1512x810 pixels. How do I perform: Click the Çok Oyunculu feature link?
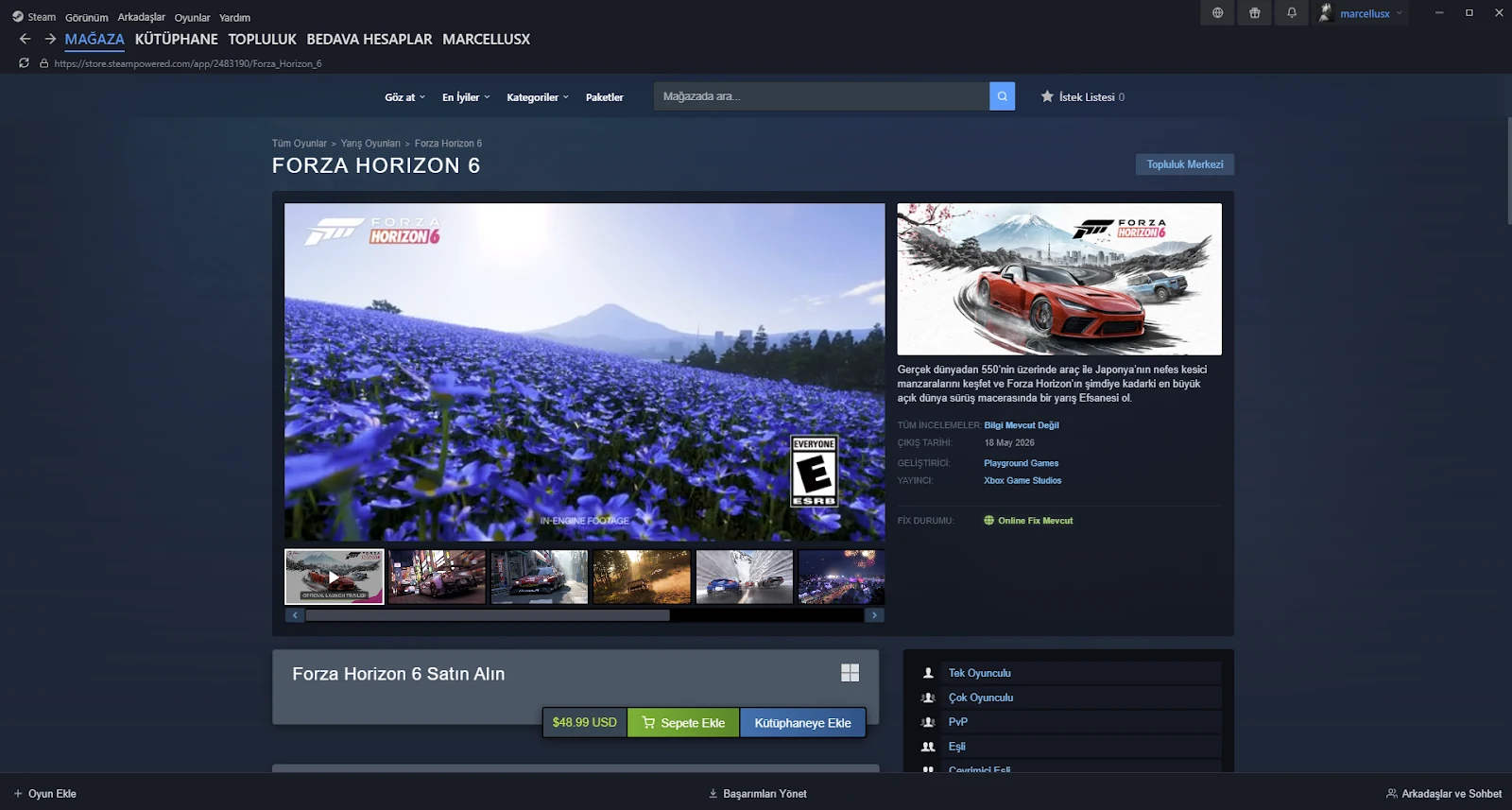click(x=981, y=698)
